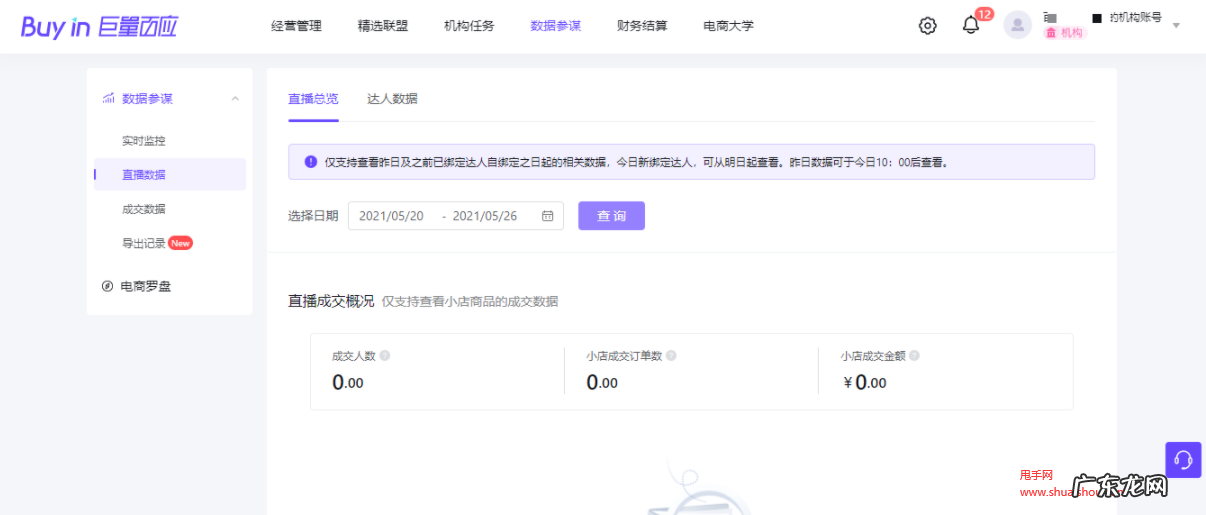Expand the account dropdown arrow
The image size is (1206, 515).
1176,25
